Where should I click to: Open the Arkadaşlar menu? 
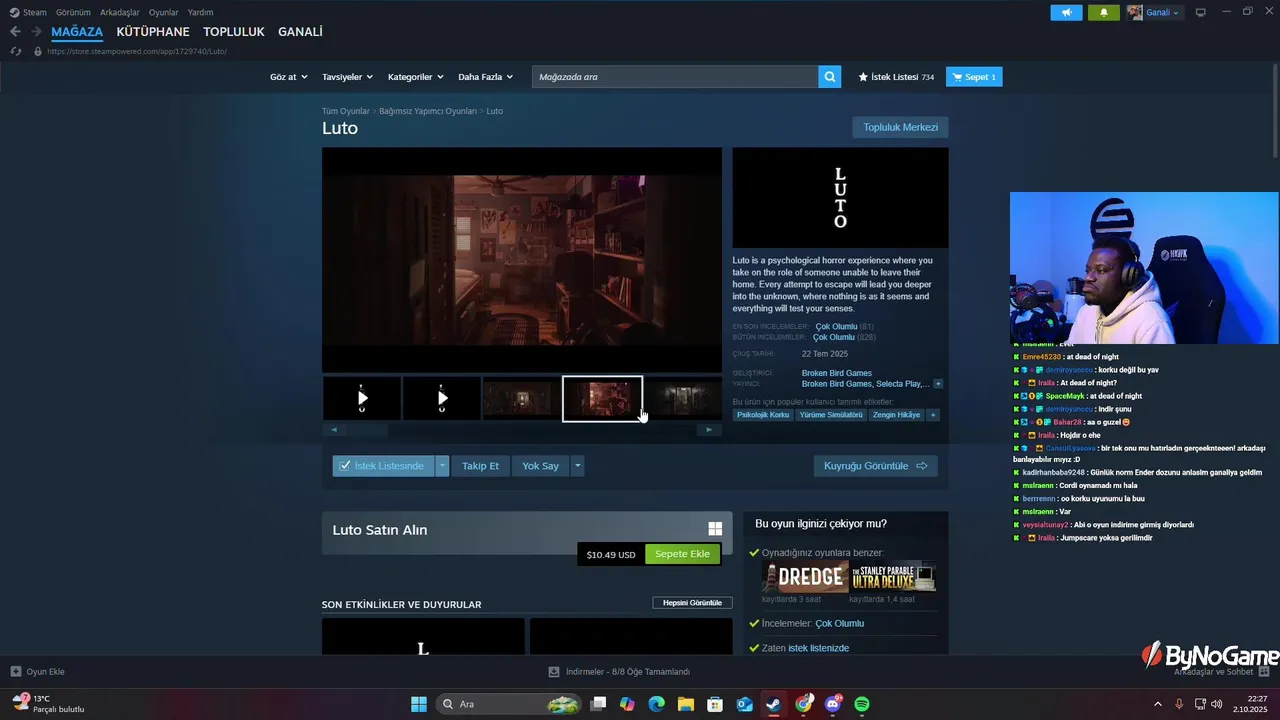pyautogui.click(x=119, y=12)
